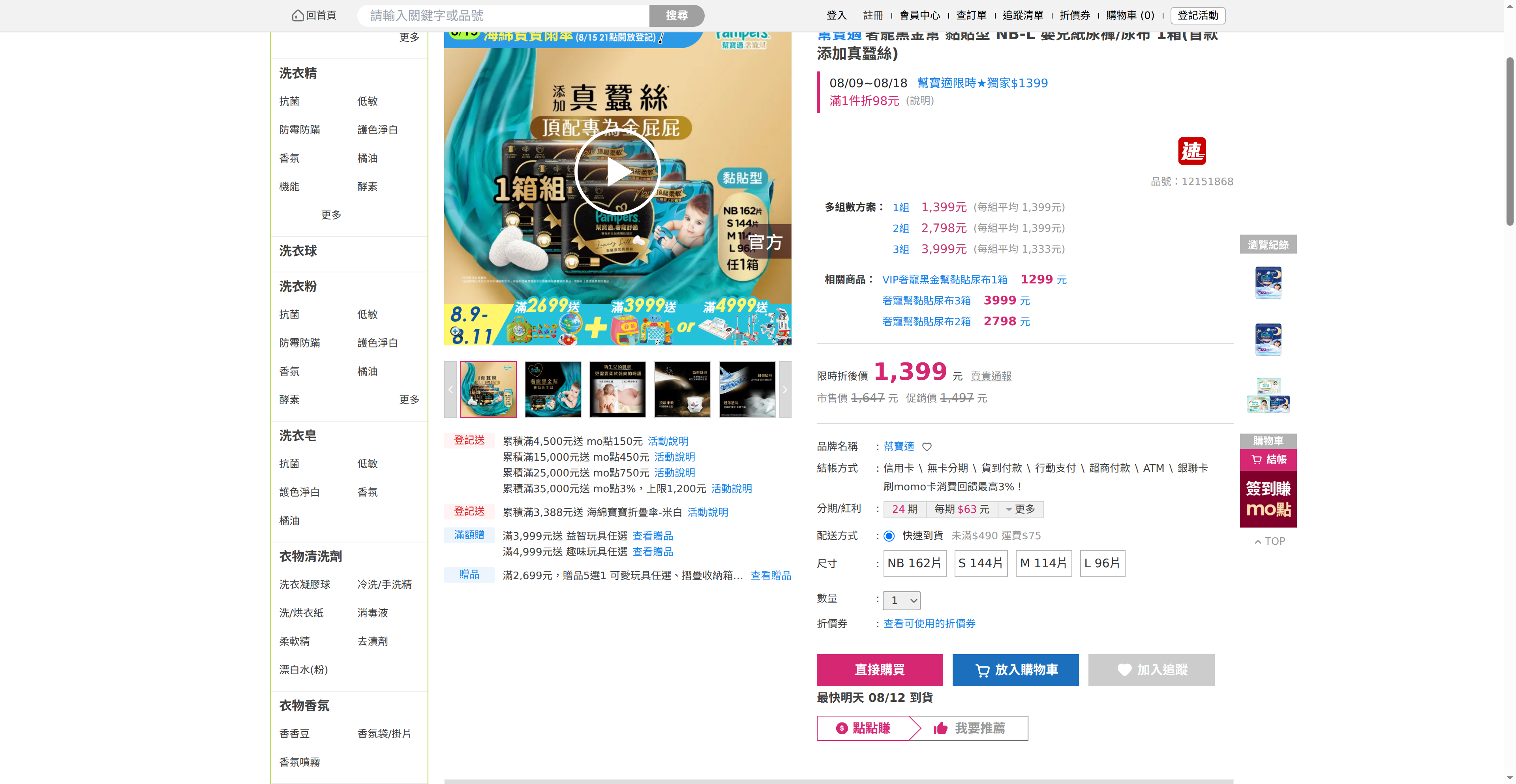This screenshot has height=784, width=1516.
Task: Open the 幫寶適 brand link
Action: pyautogui.click(x=899, y=447)
